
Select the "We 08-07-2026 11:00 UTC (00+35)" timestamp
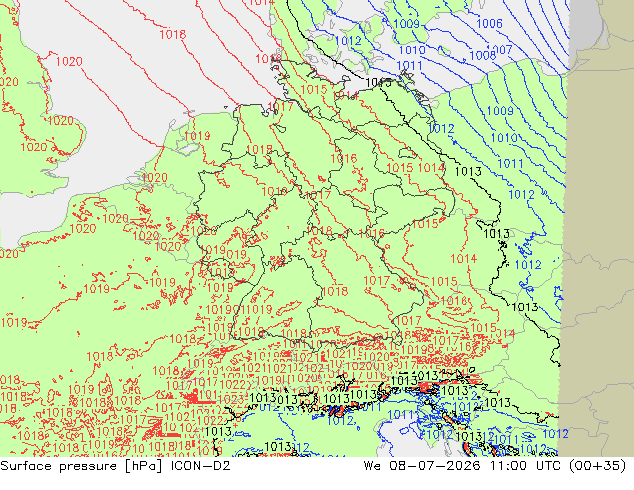click(495, 466)
